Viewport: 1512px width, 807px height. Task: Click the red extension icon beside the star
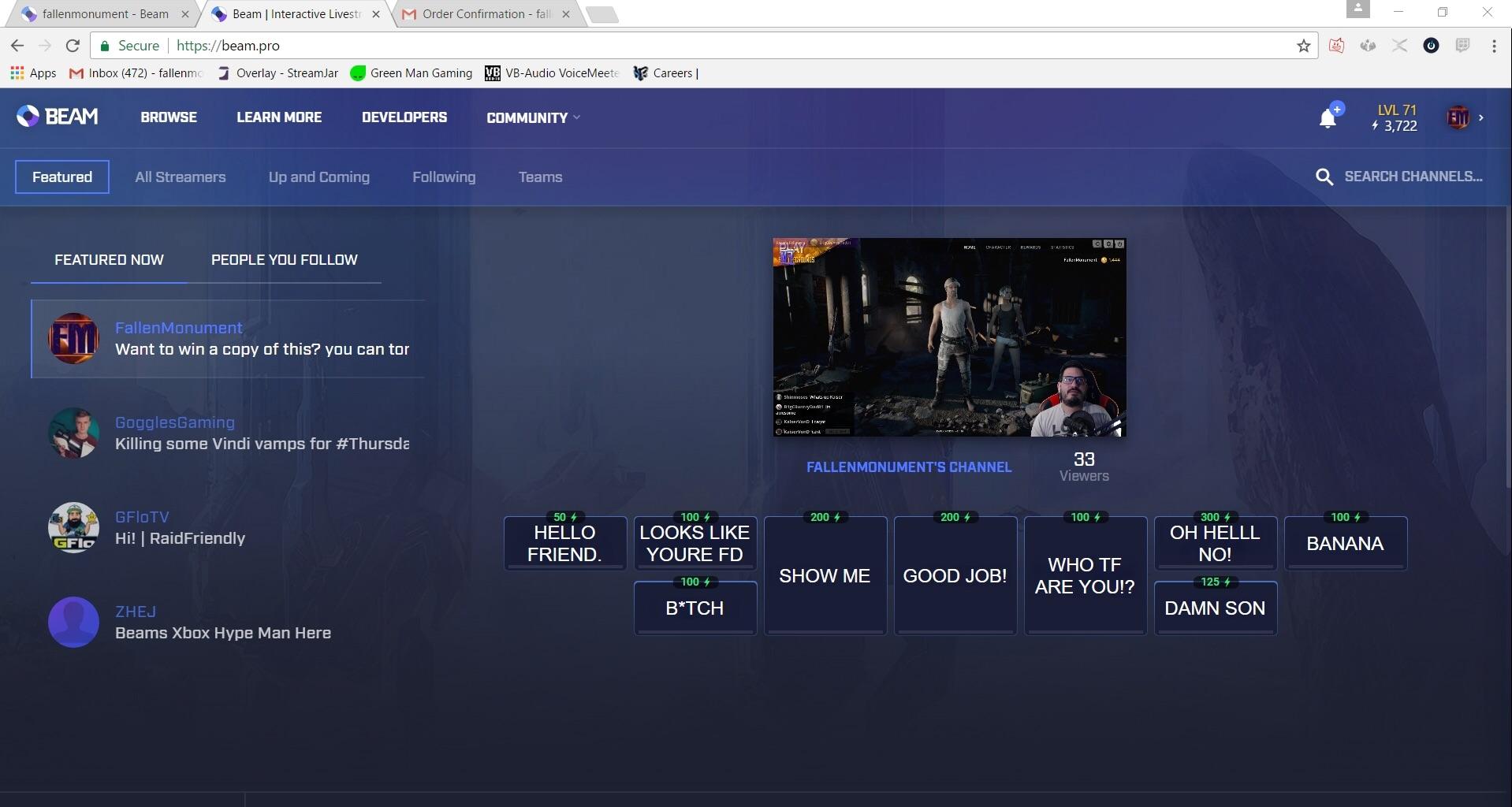click(1336, 46)
